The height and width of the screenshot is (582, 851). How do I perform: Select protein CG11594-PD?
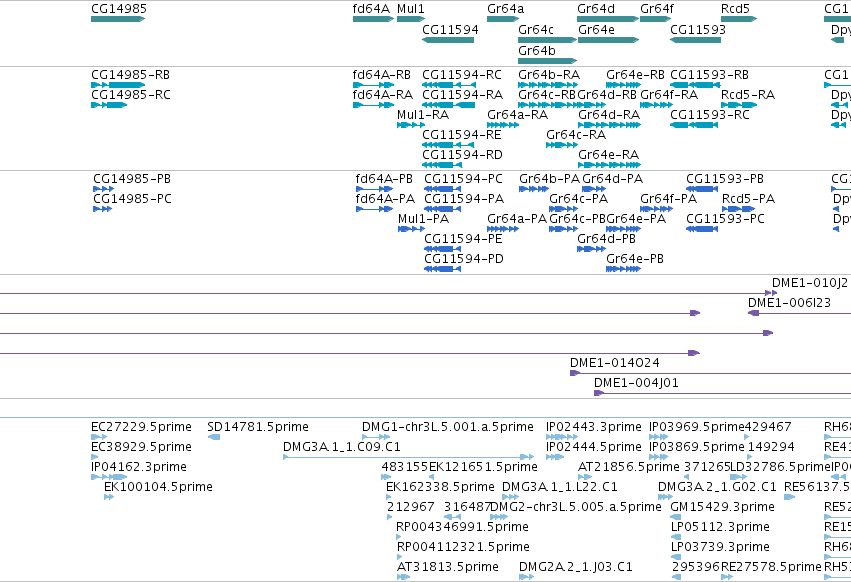(x=442, y=269)
